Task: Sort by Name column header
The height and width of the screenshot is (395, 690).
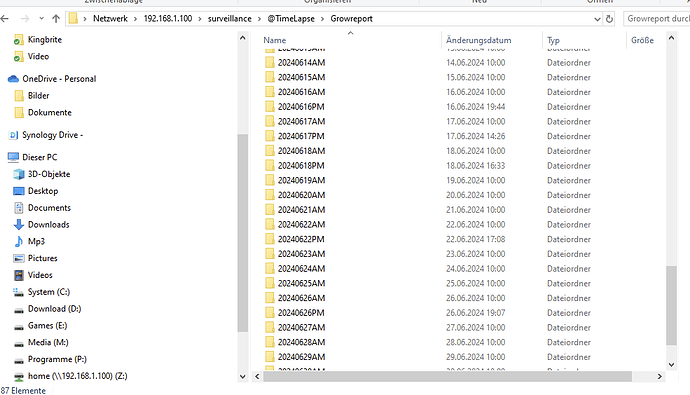Action: (x=275, y=40)
